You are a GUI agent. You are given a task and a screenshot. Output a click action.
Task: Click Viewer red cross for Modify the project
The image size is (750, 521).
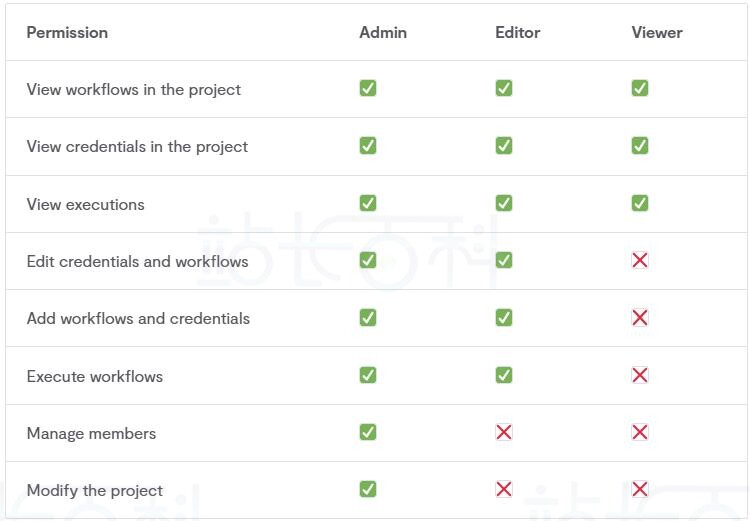click(640, 489)
